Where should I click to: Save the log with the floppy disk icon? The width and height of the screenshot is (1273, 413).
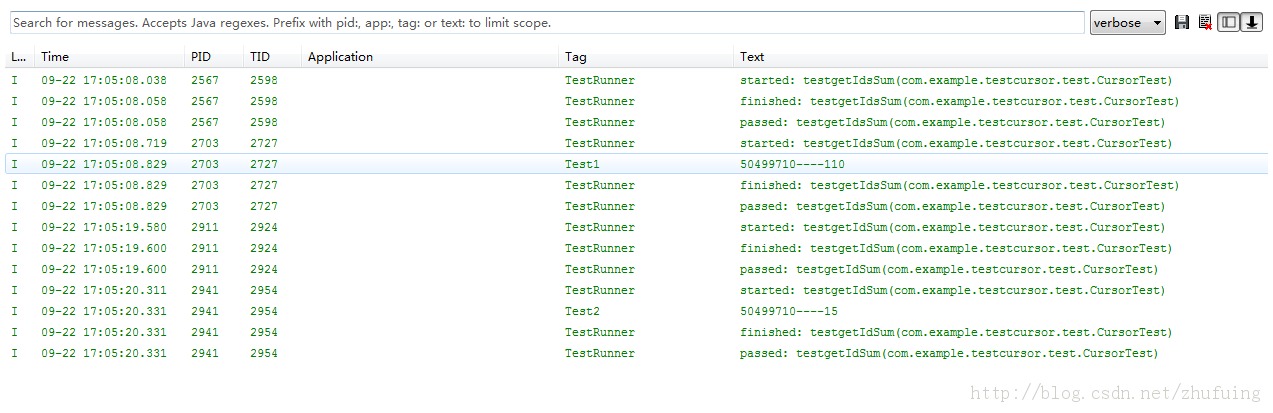pyautogui.click(x=1182, y=22)
